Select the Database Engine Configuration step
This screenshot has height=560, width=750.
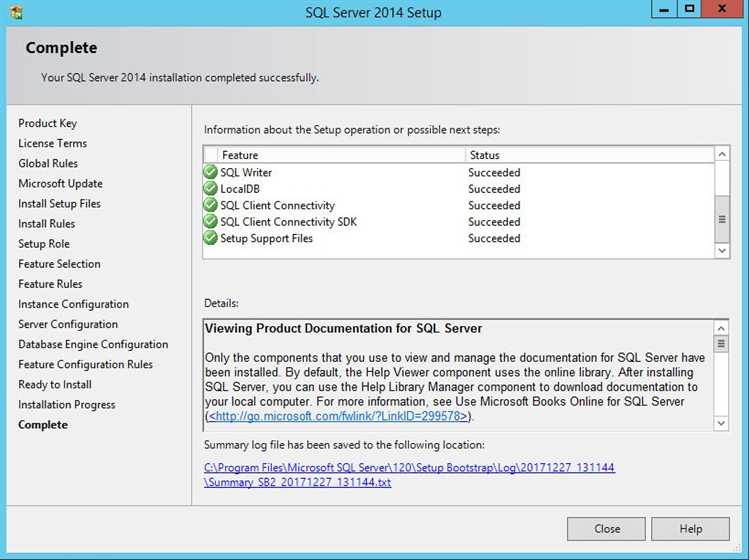[93, 344]
